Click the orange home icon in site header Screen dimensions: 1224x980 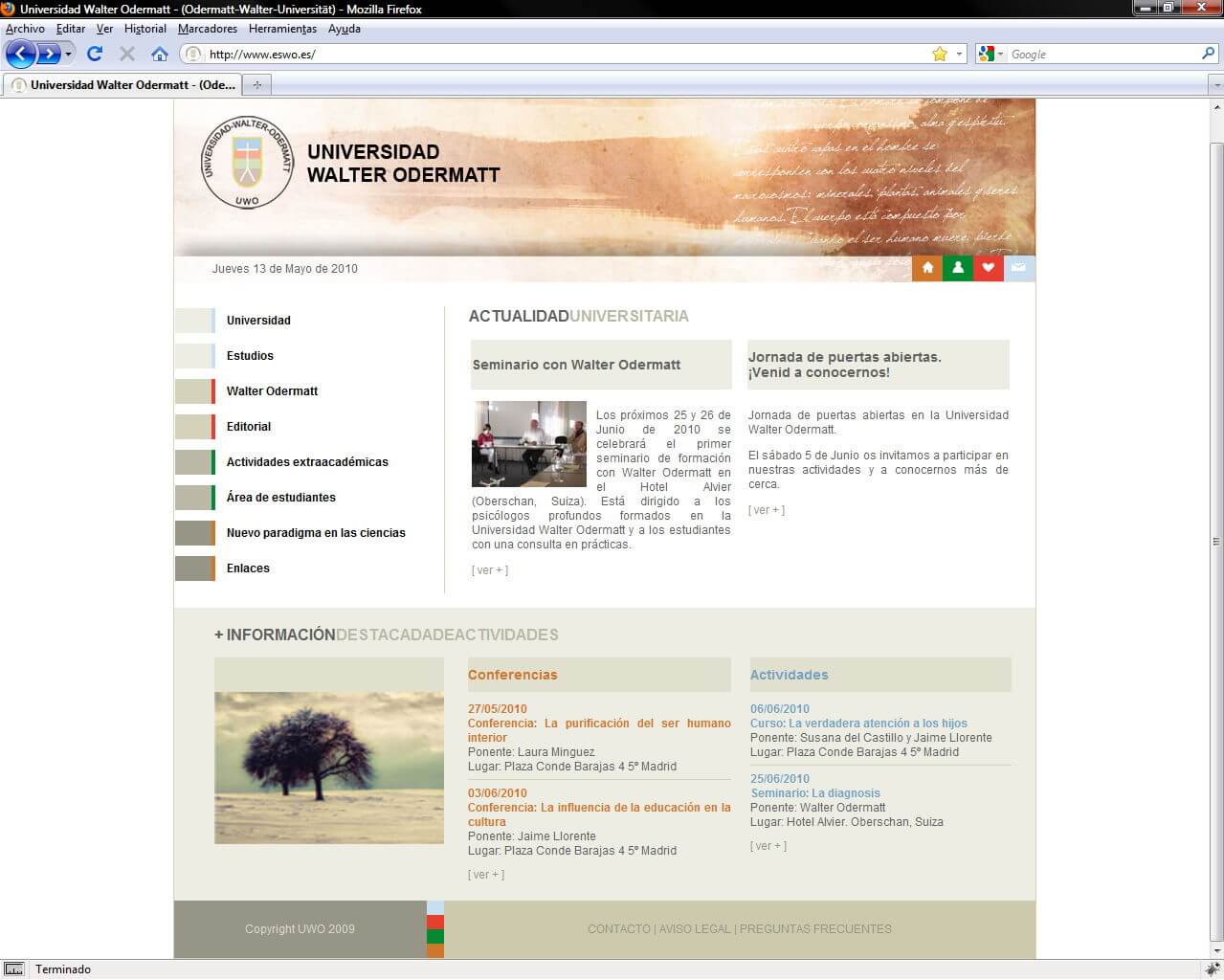[927, 268]
